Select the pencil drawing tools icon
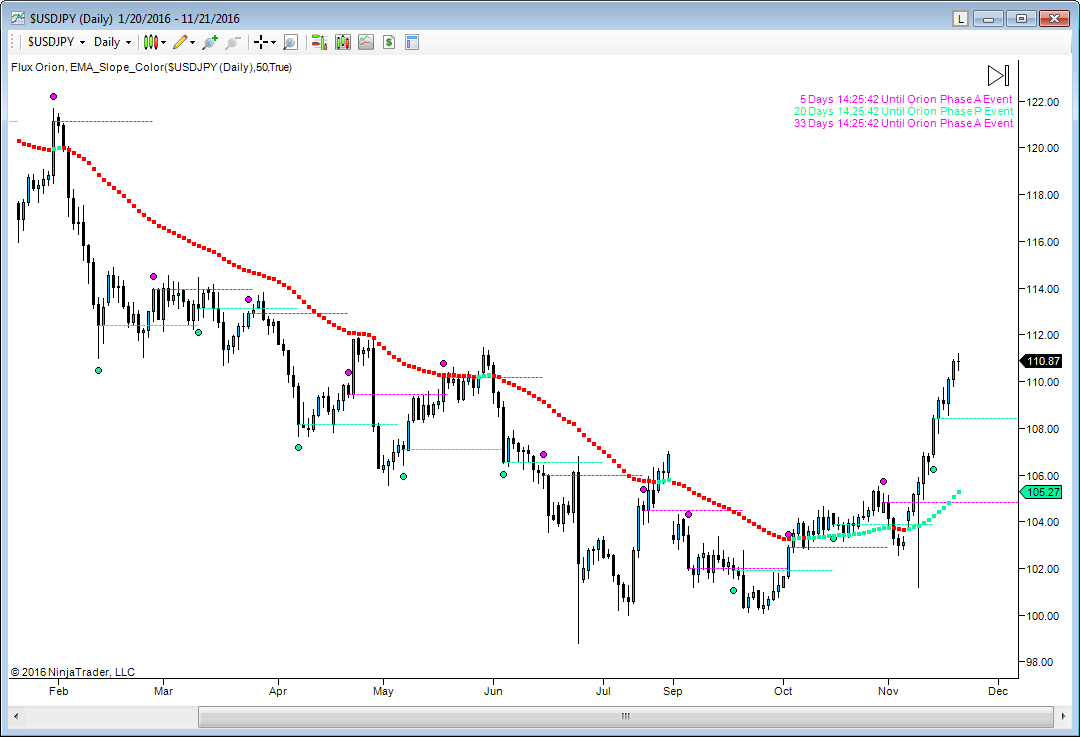 (x=180, y=42)
